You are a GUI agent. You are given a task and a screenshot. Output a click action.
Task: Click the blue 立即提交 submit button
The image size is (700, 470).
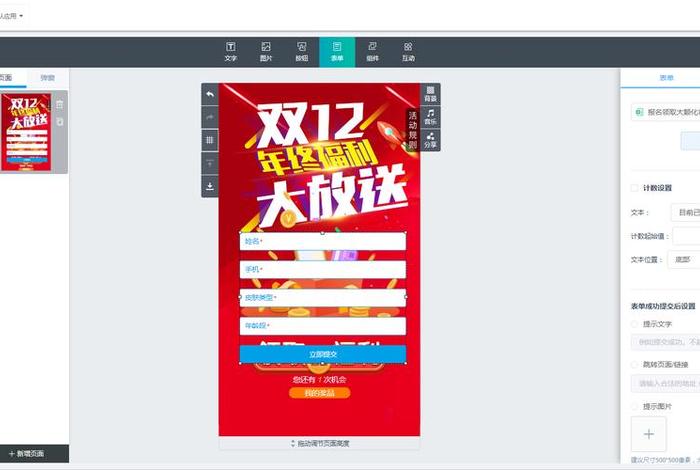323,354
